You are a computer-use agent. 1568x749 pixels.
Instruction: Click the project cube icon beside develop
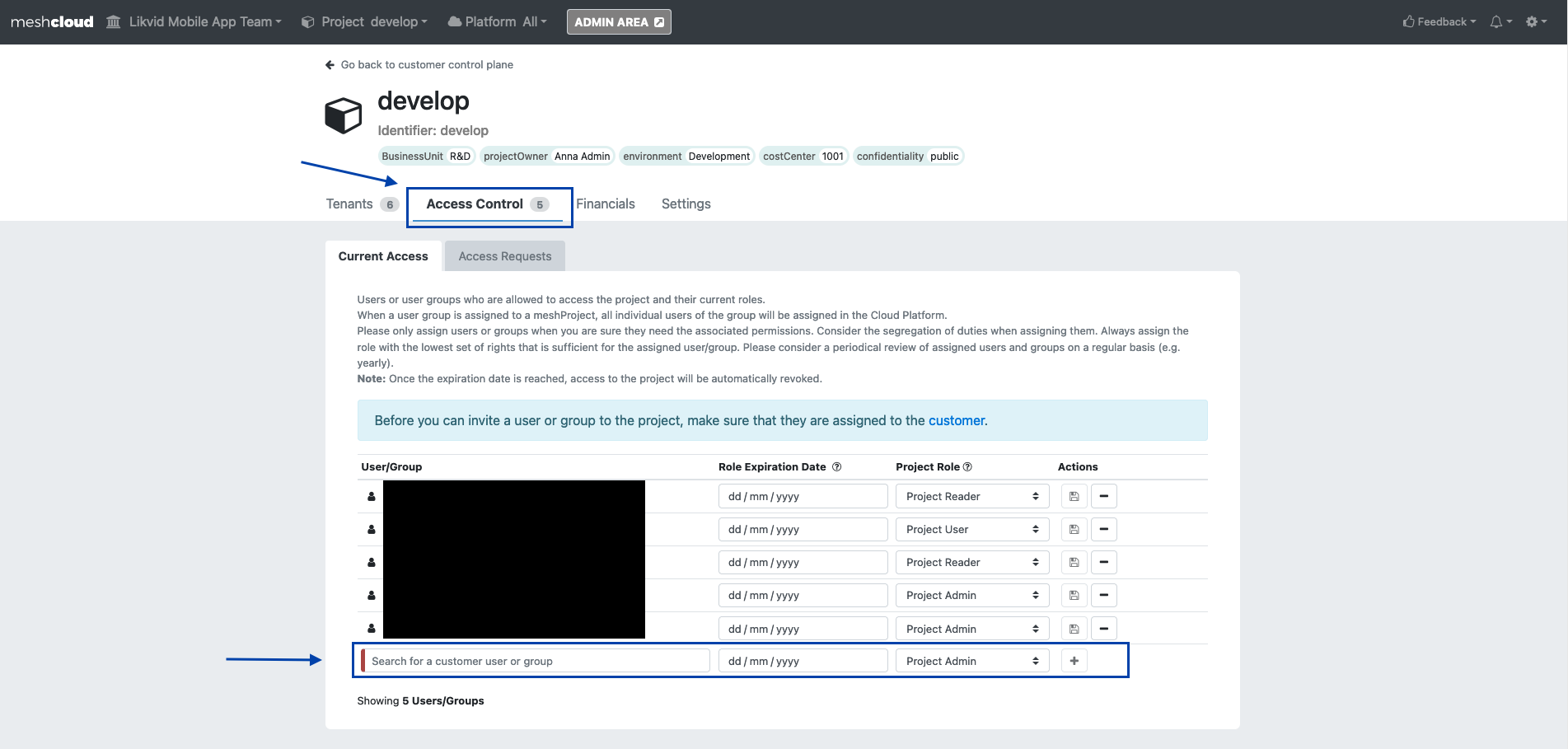(344, 116)
